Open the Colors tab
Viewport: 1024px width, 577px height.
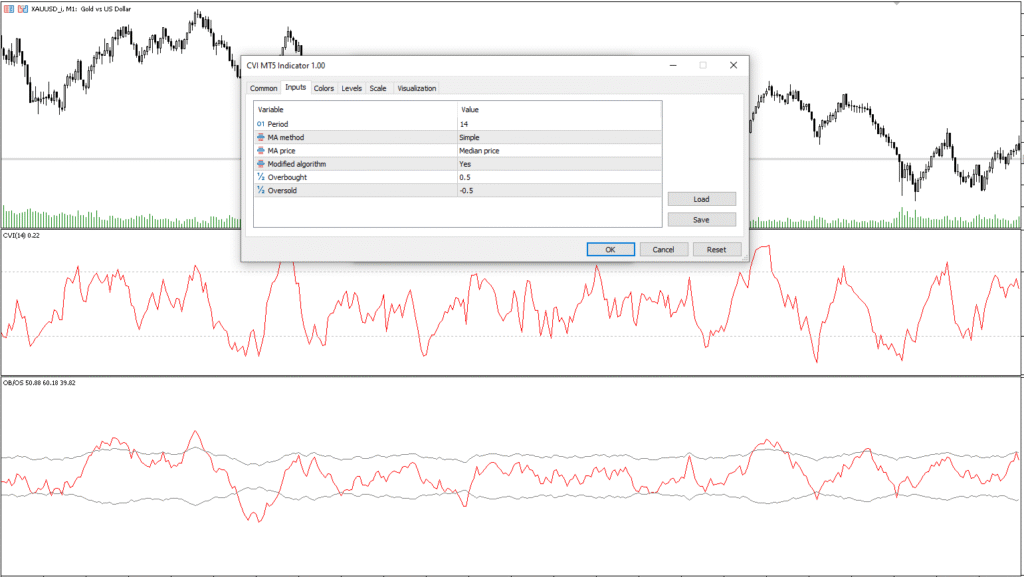point(324,89)
